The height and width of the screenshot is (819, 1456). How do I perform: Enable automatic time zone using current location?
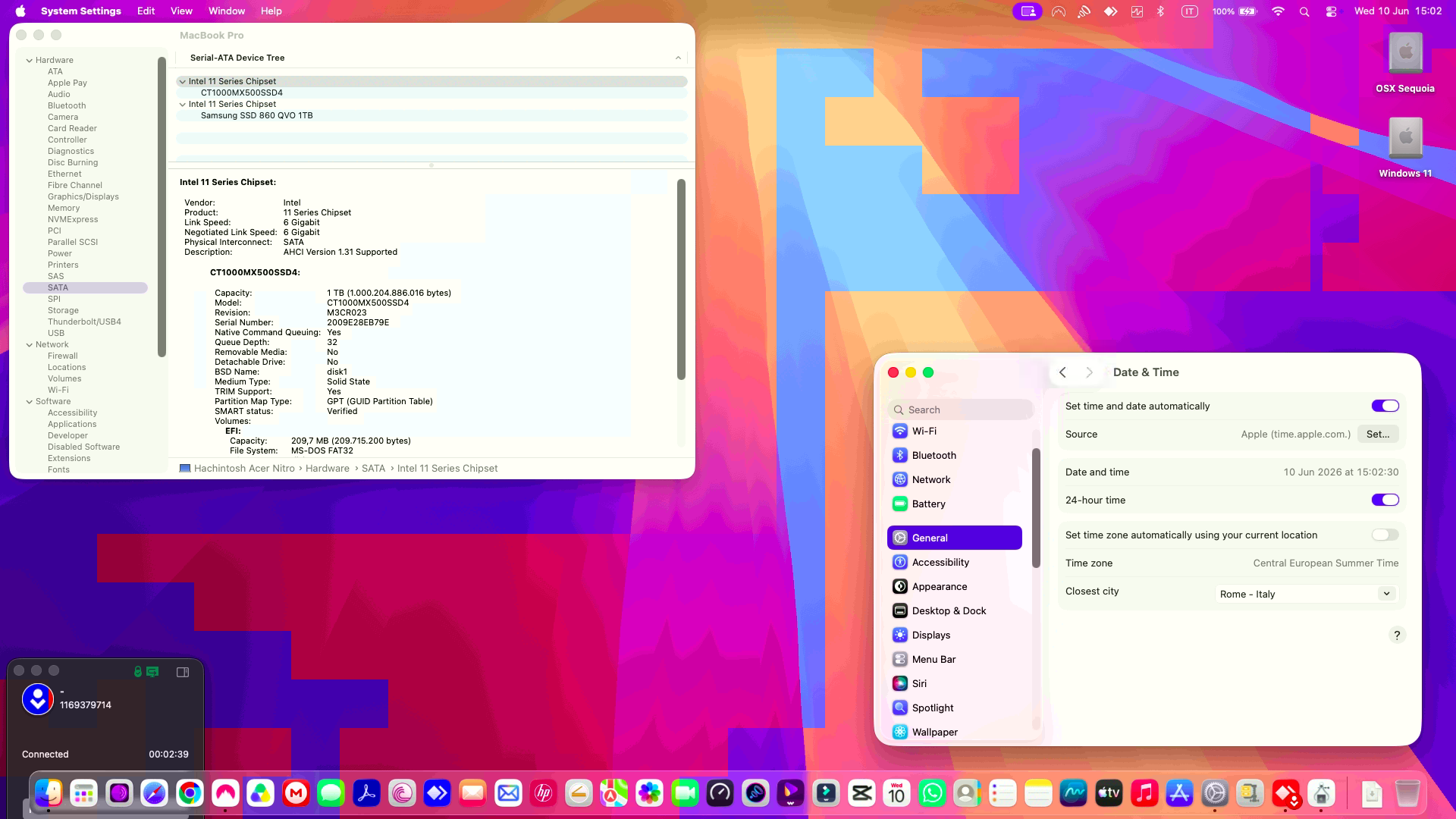coord(1385,535)
